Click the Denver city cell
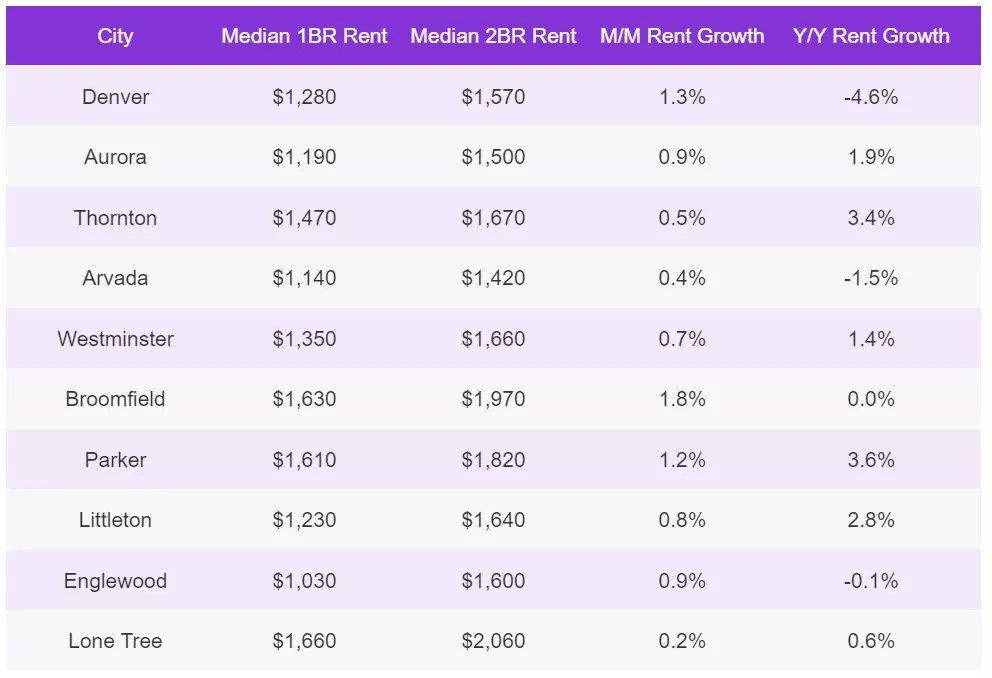This screenshot has height=678, width=992. [x=115, y=97]
